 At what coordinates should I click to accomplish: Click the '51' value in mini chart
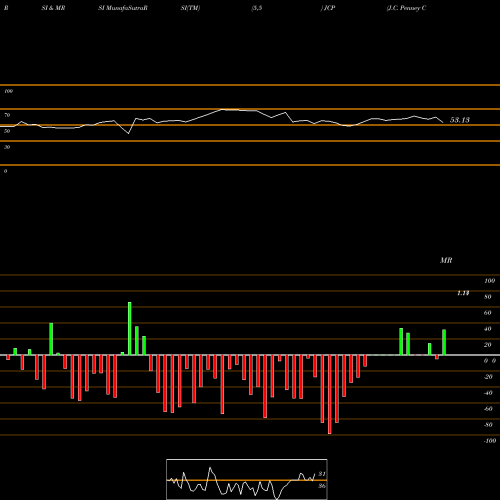pos(322,474)
